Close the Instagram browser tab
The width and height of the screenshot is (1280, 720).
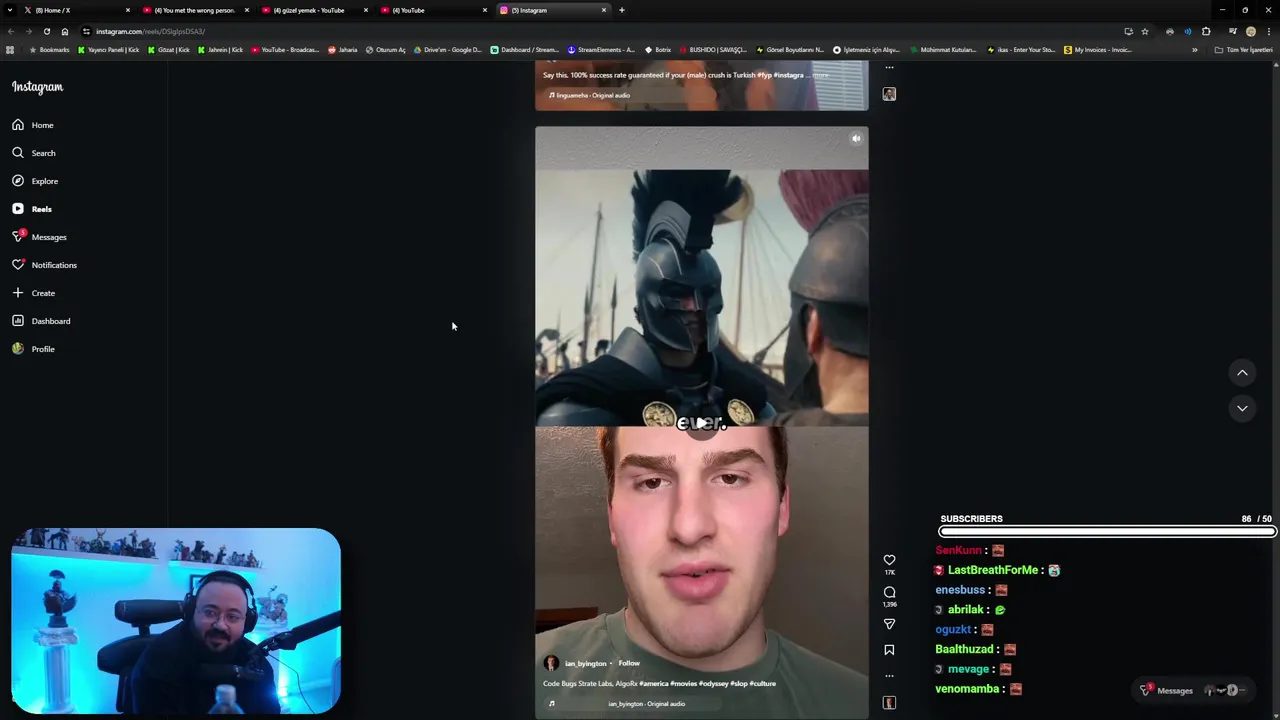coord(604,10)
